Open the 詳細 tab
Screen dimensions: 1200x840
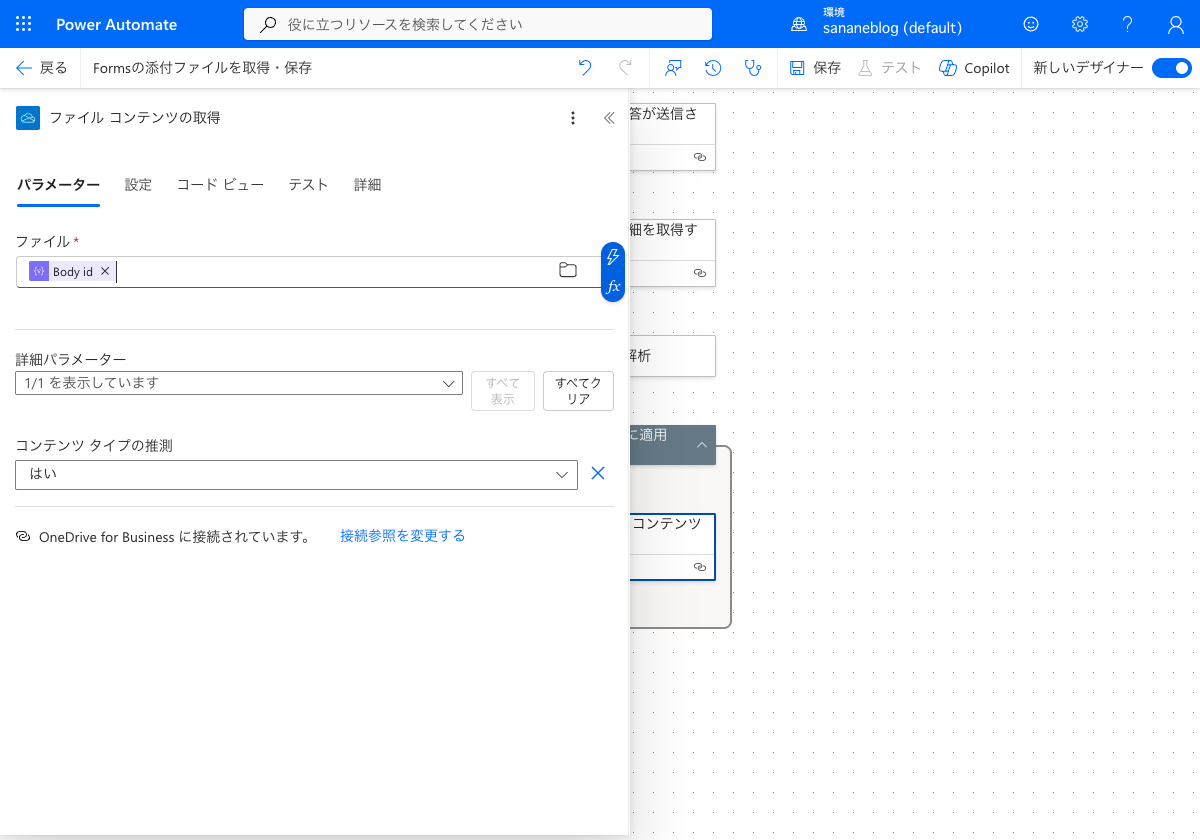(x=367, y=185)
